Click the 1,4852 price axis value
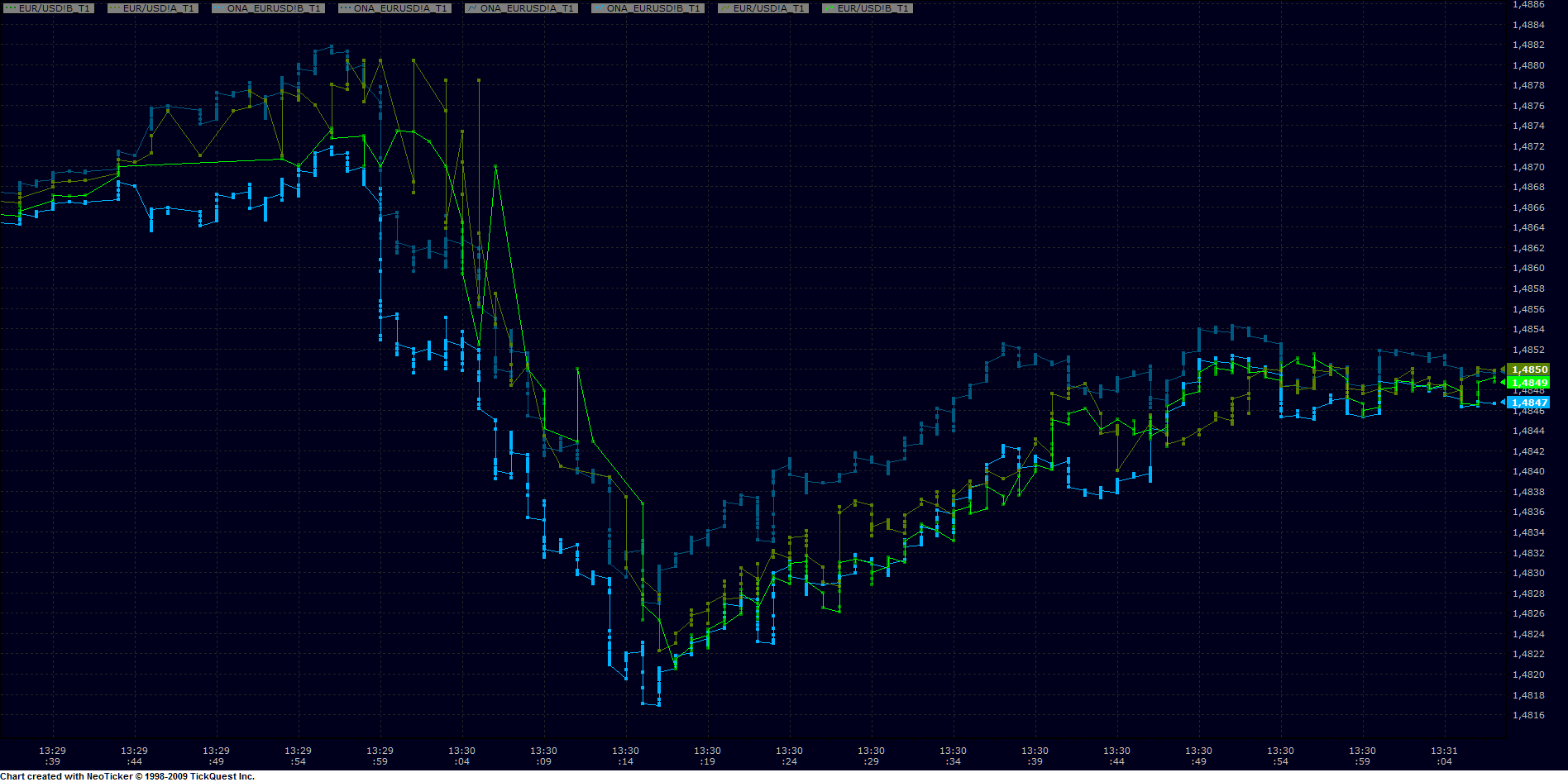Screen dimensions: 1568x782 point(1528,350)
